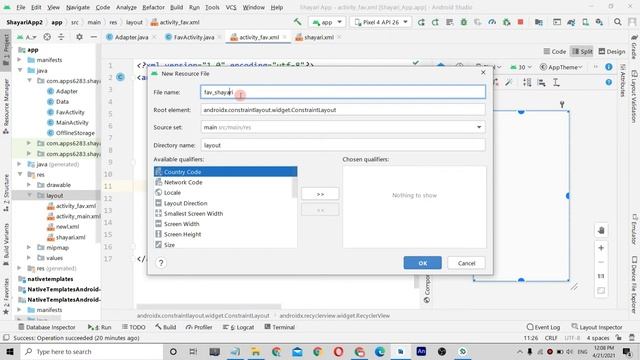640x360 pixels.
Task: Open the Emulator side tool window
Action: pyautogui.click(x=634, y=229)
